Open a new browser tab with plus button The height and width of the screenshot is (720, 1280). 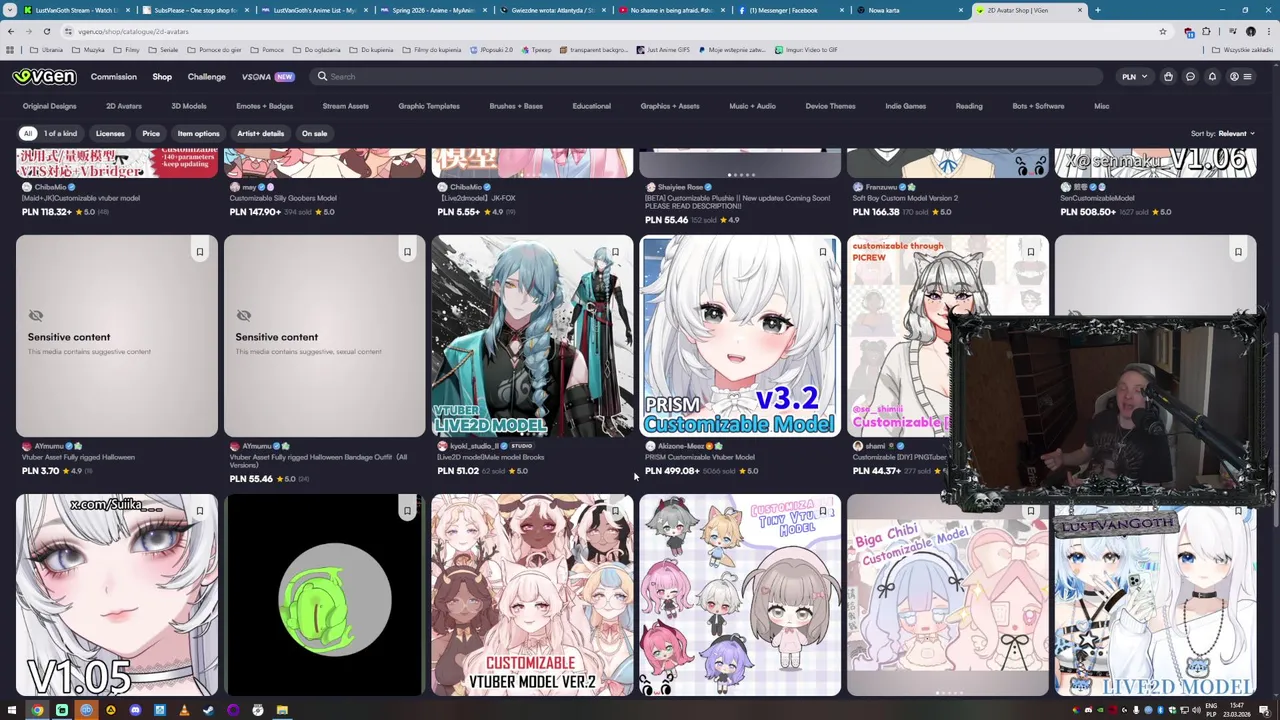point(1097,10)
